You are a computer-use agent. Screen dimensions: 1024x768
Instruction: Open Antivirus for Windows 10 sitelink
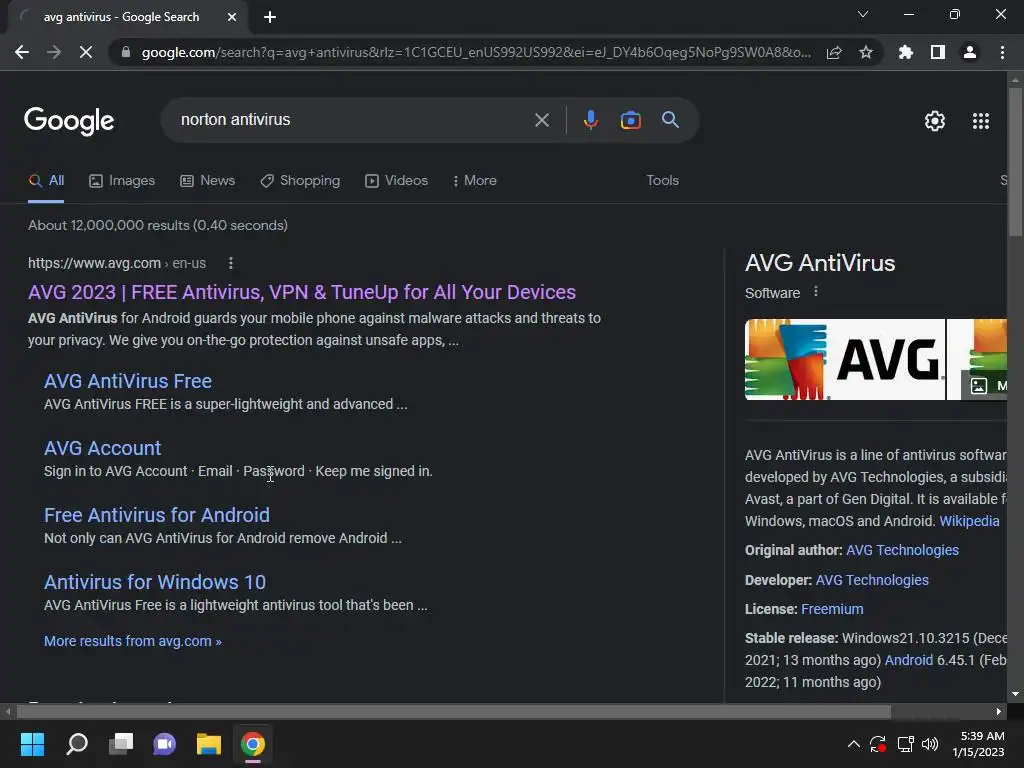click(155, 583)
